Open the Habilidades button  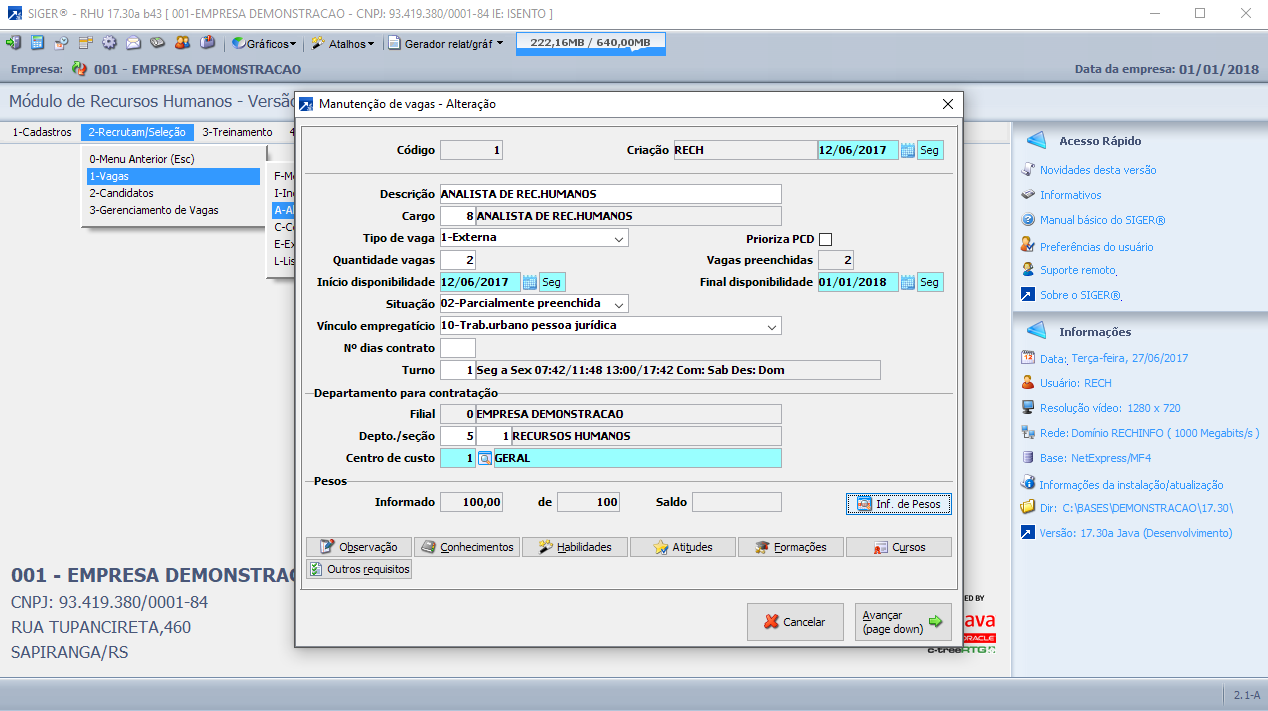574,547
